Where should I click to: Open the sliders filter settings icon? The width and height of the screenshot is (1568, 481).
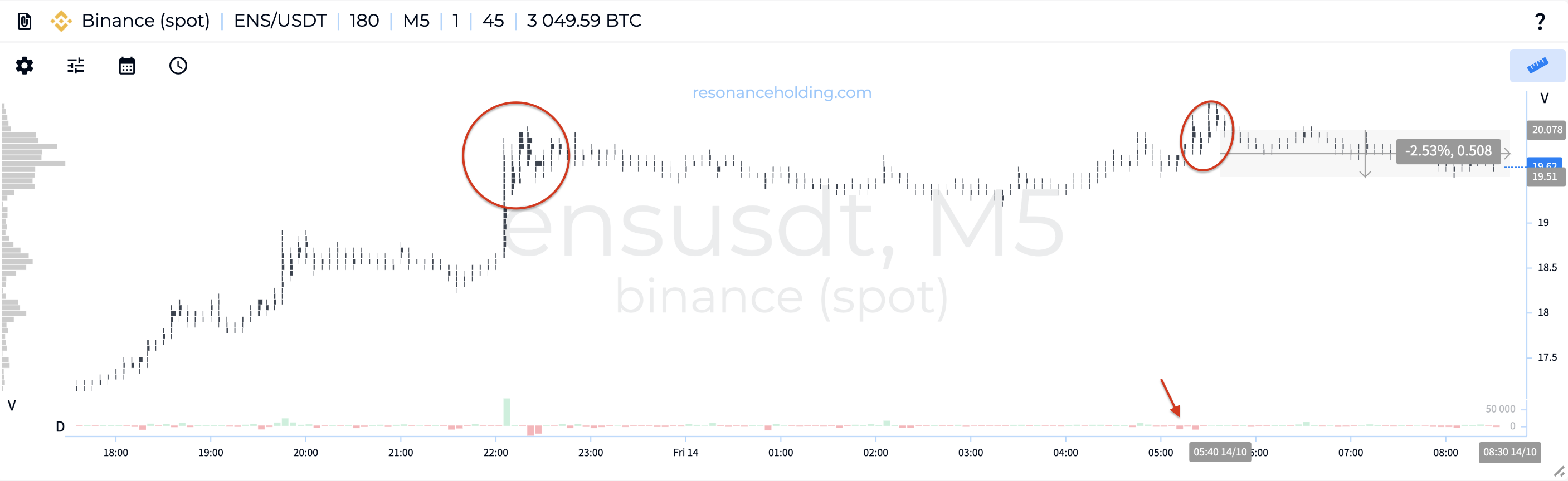pyautogui.click(x=75, y=66)
